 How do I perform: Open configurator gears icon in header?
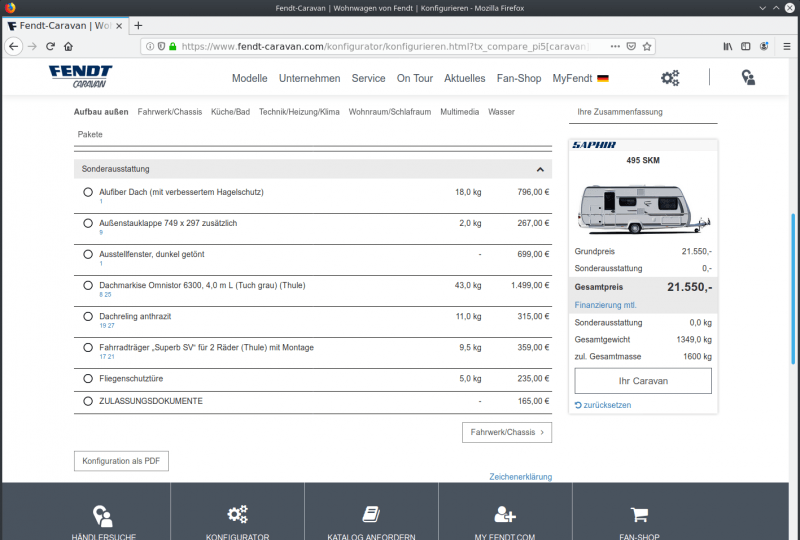[670, 78]
